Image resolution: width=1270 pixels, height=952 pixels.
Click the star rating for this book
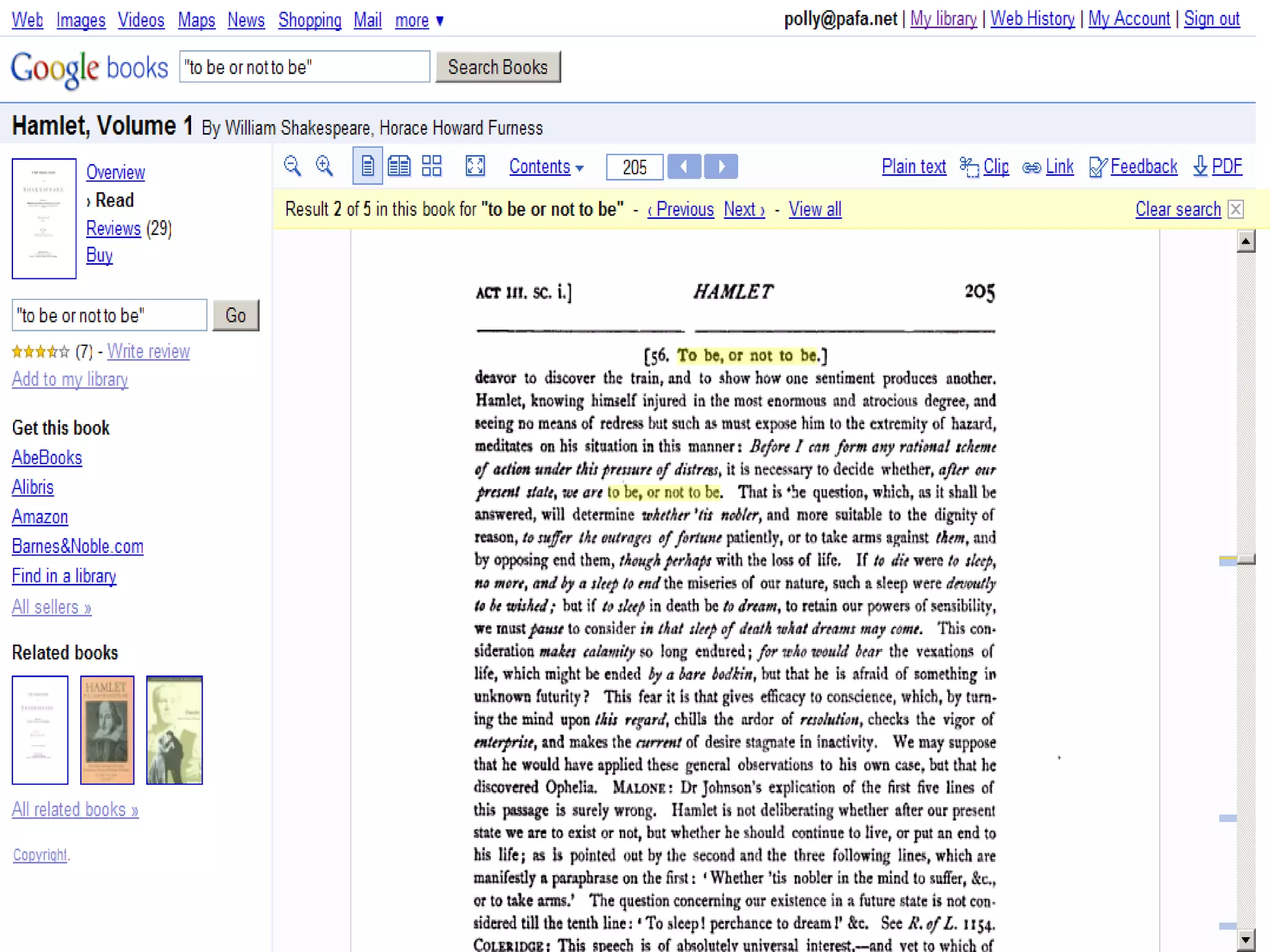click(40, 352)
